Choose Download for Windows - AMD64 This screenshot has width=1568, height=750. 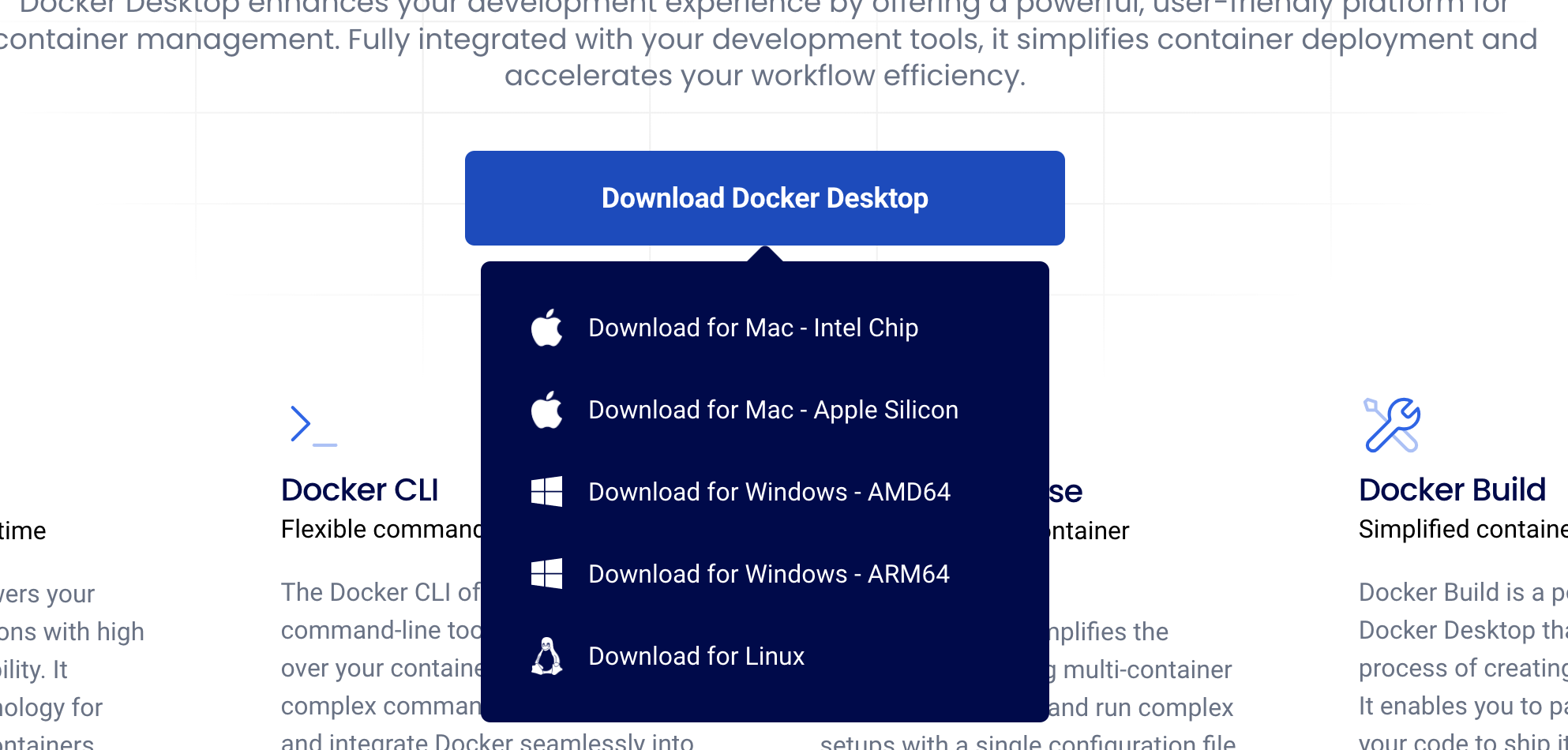[x=769, y=492]
